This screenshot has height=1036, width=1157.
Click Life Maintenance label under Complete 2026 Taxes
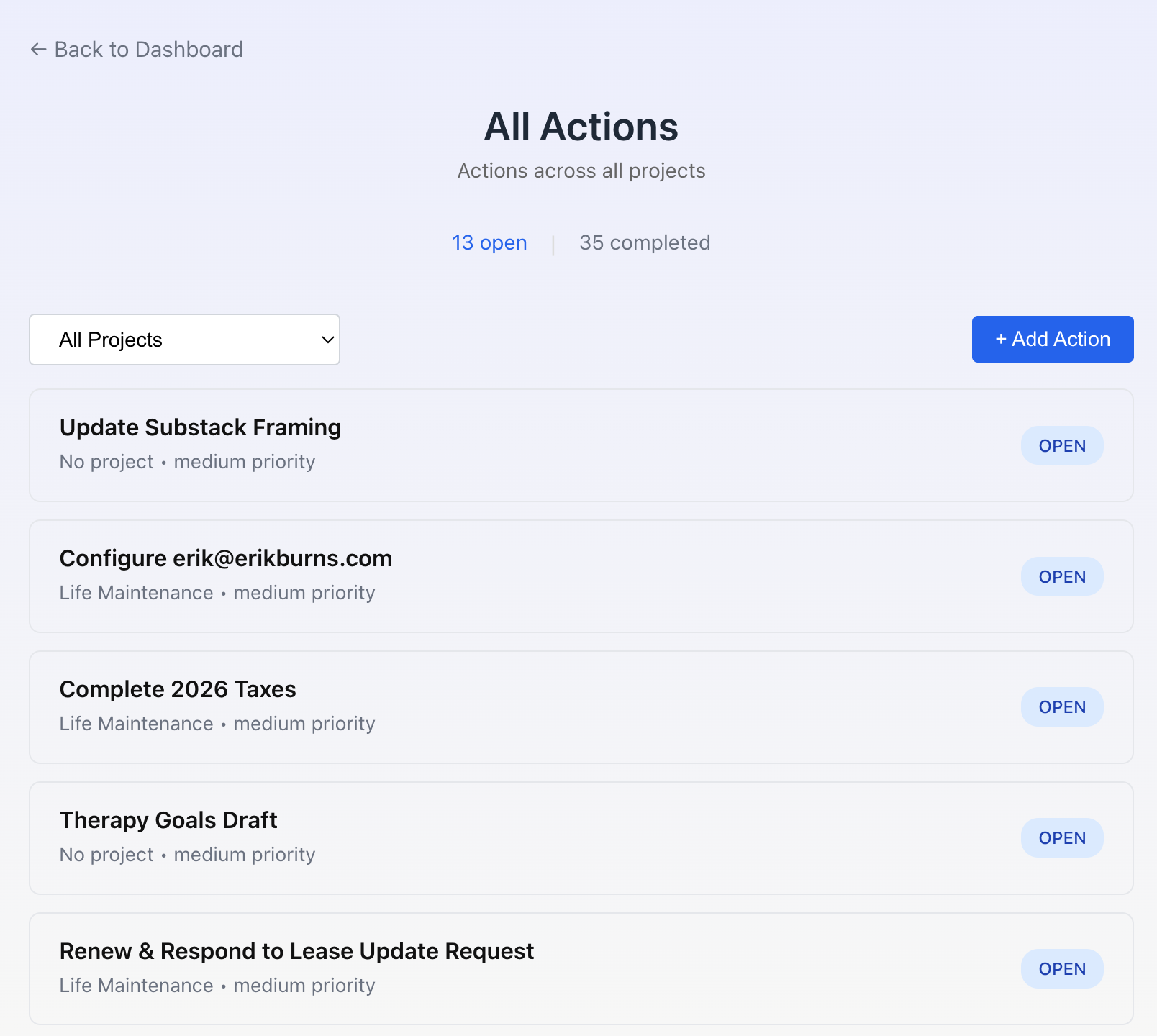point(136,724)
